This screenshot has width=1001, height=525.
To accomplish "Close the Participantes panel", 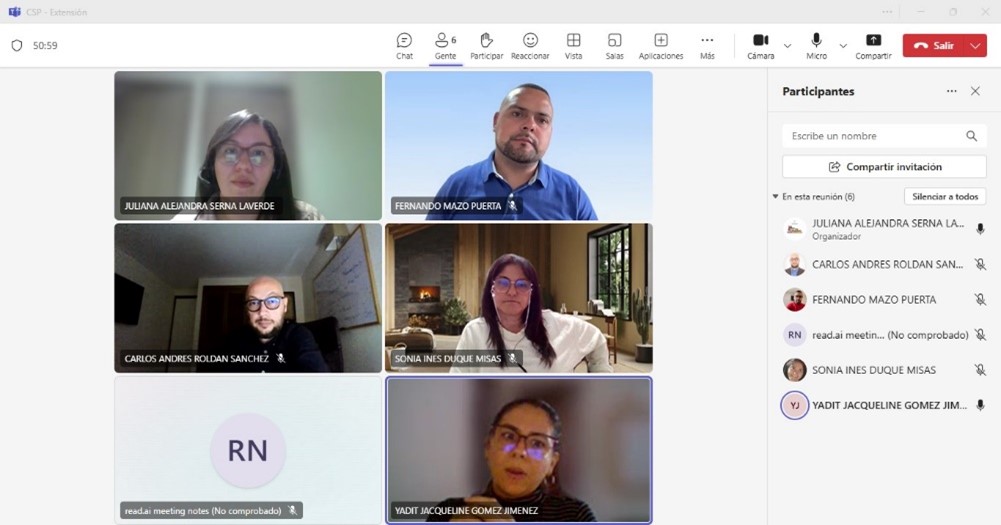I will [975, 91].
